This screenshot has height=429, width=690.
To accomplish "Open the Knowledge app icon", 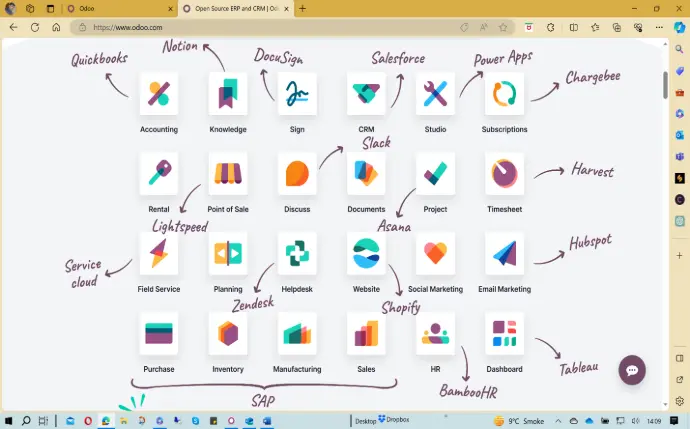I will (228, 94).
